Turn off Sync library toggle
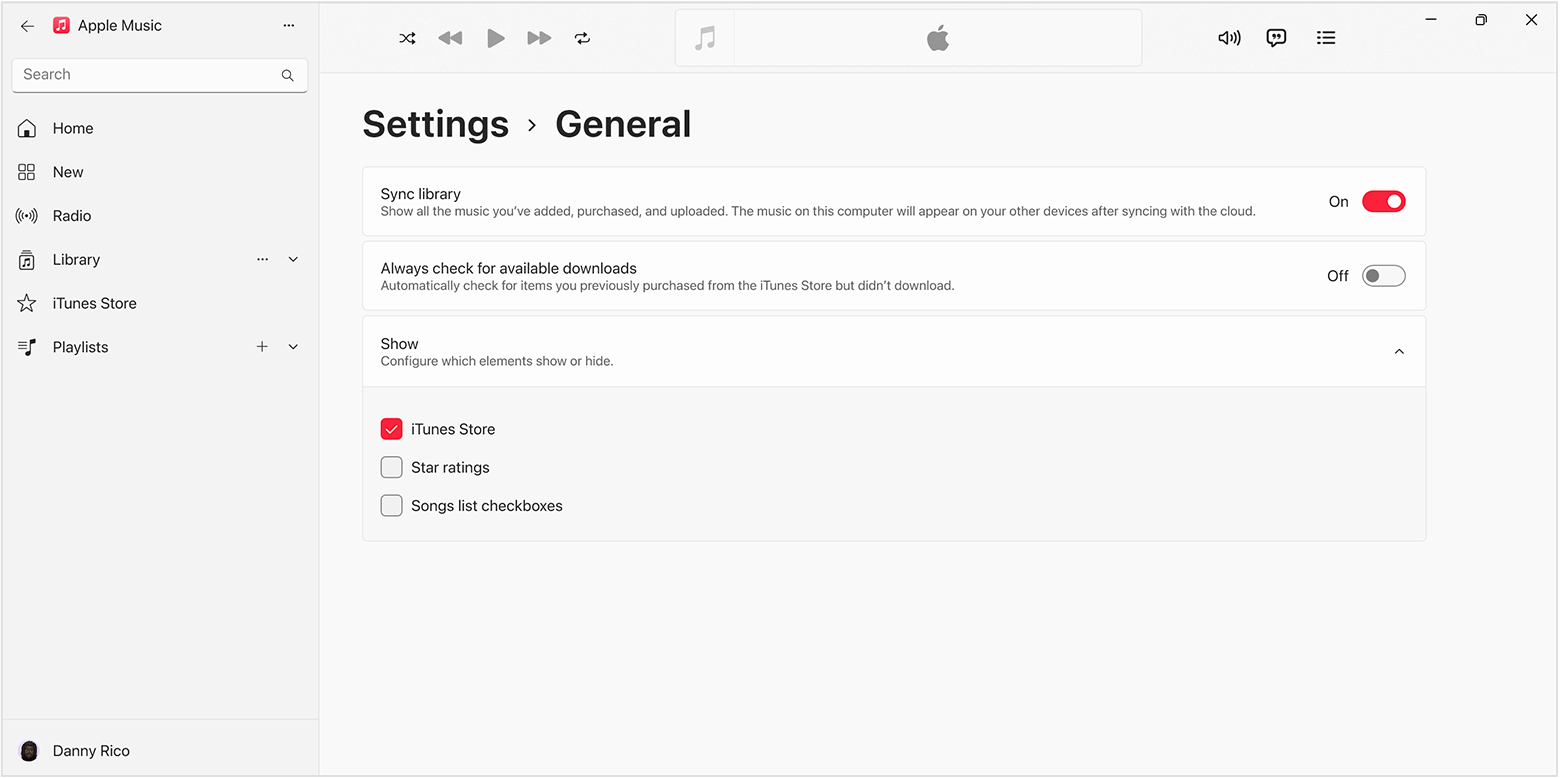This screenshot has width=1560, height=778. point(1384,202)
